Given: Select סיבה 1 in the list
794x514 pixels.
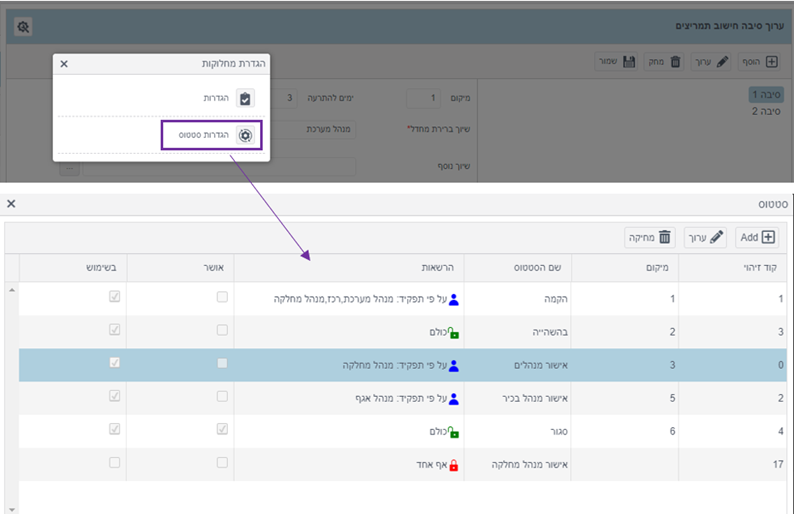Looking at the screenshot, I should [766, 95].
